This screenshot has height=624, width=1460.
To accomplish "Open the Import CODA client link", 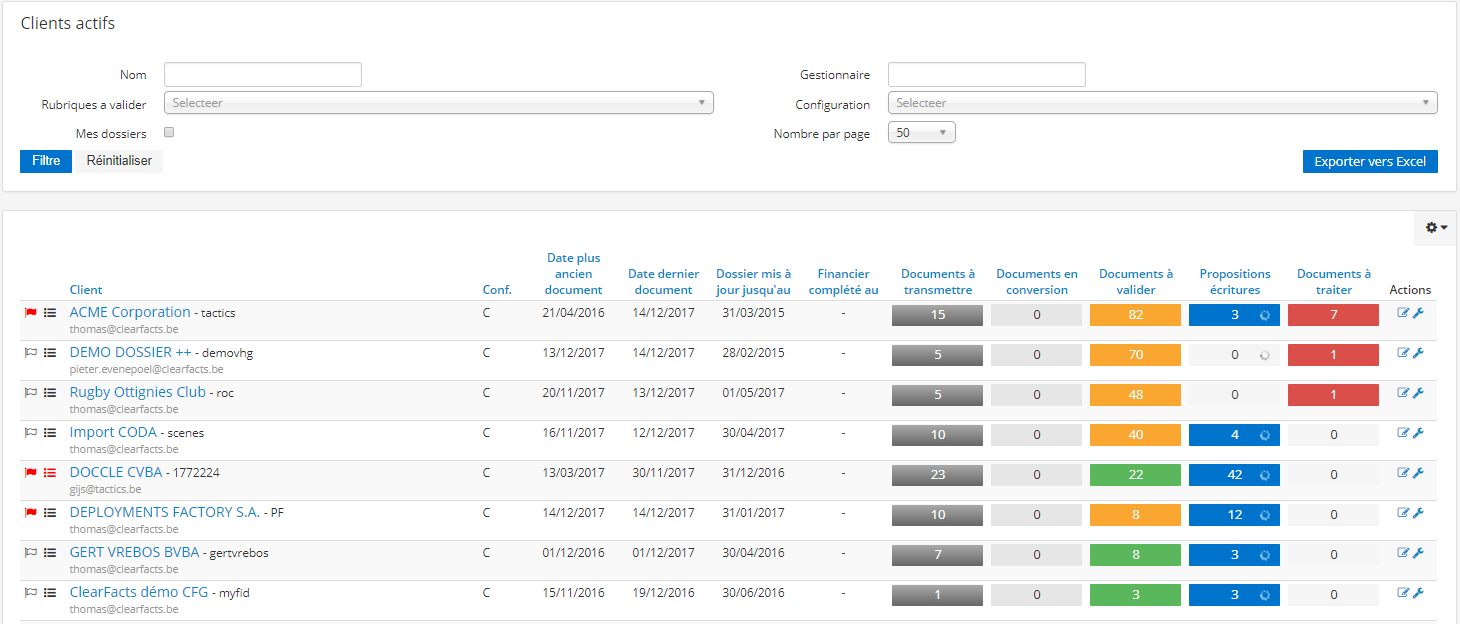I will pyautogui.click(x=113, y=432).
